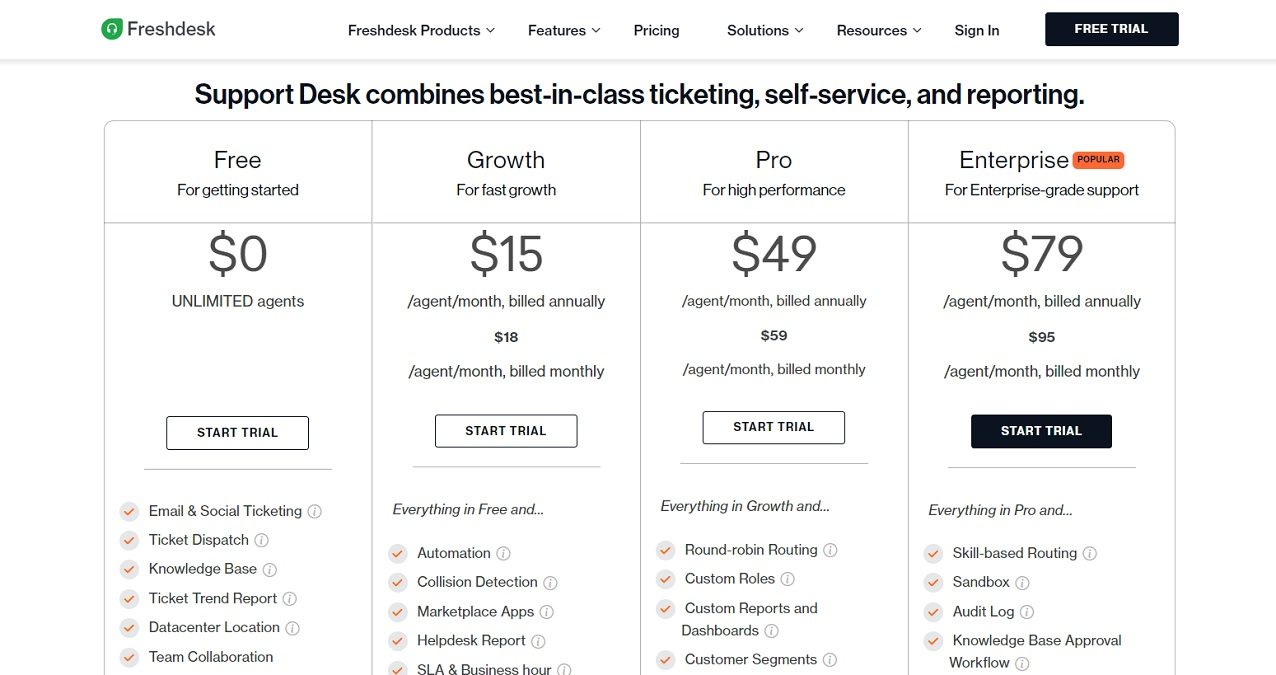Click the checkmark beside Team Collaboration

(129, 657)
